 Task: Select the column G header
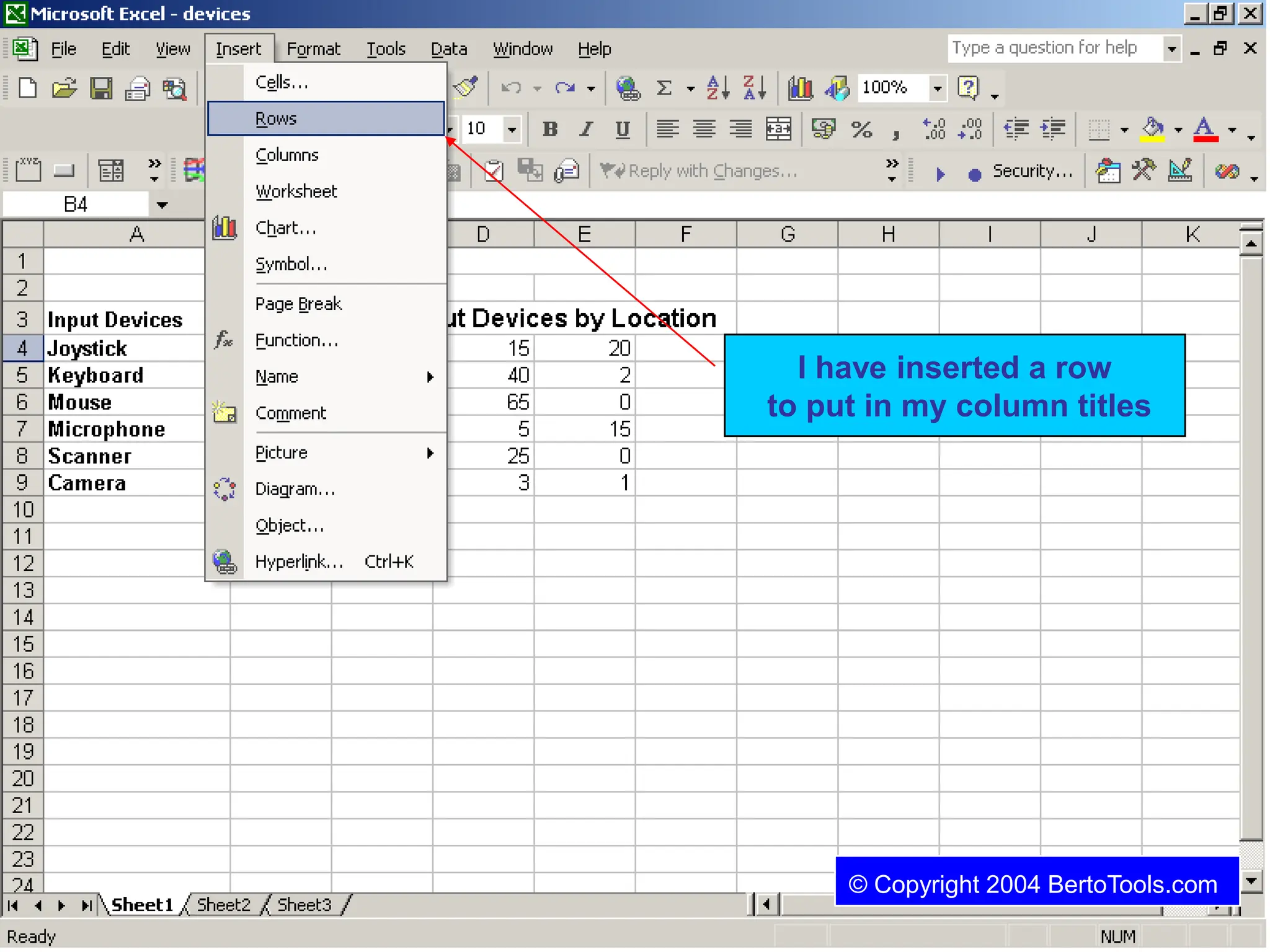click(x=788, y=234)
